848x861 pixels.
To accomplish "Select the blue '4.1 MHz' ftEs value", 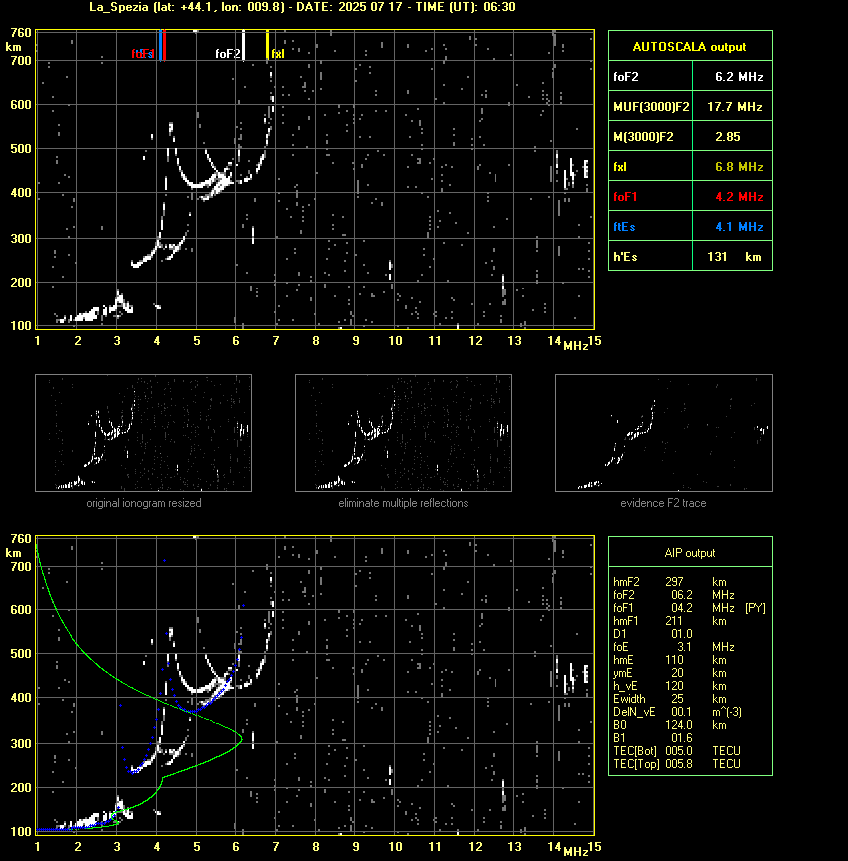I will [x=739, y=227].
